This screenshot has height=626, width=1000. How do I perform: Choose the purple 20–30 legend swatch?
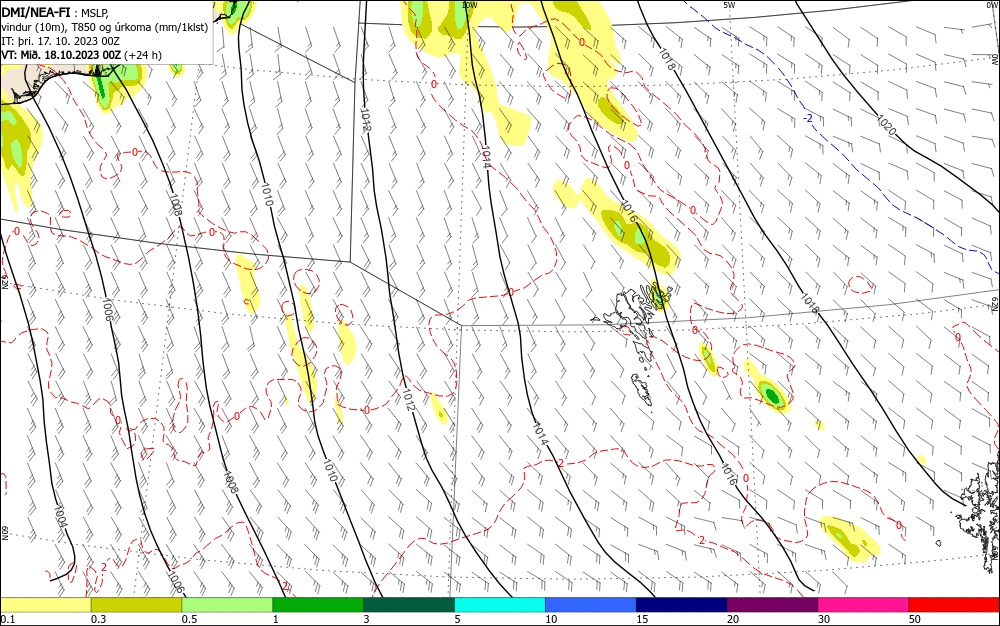(x=772, y=604)
